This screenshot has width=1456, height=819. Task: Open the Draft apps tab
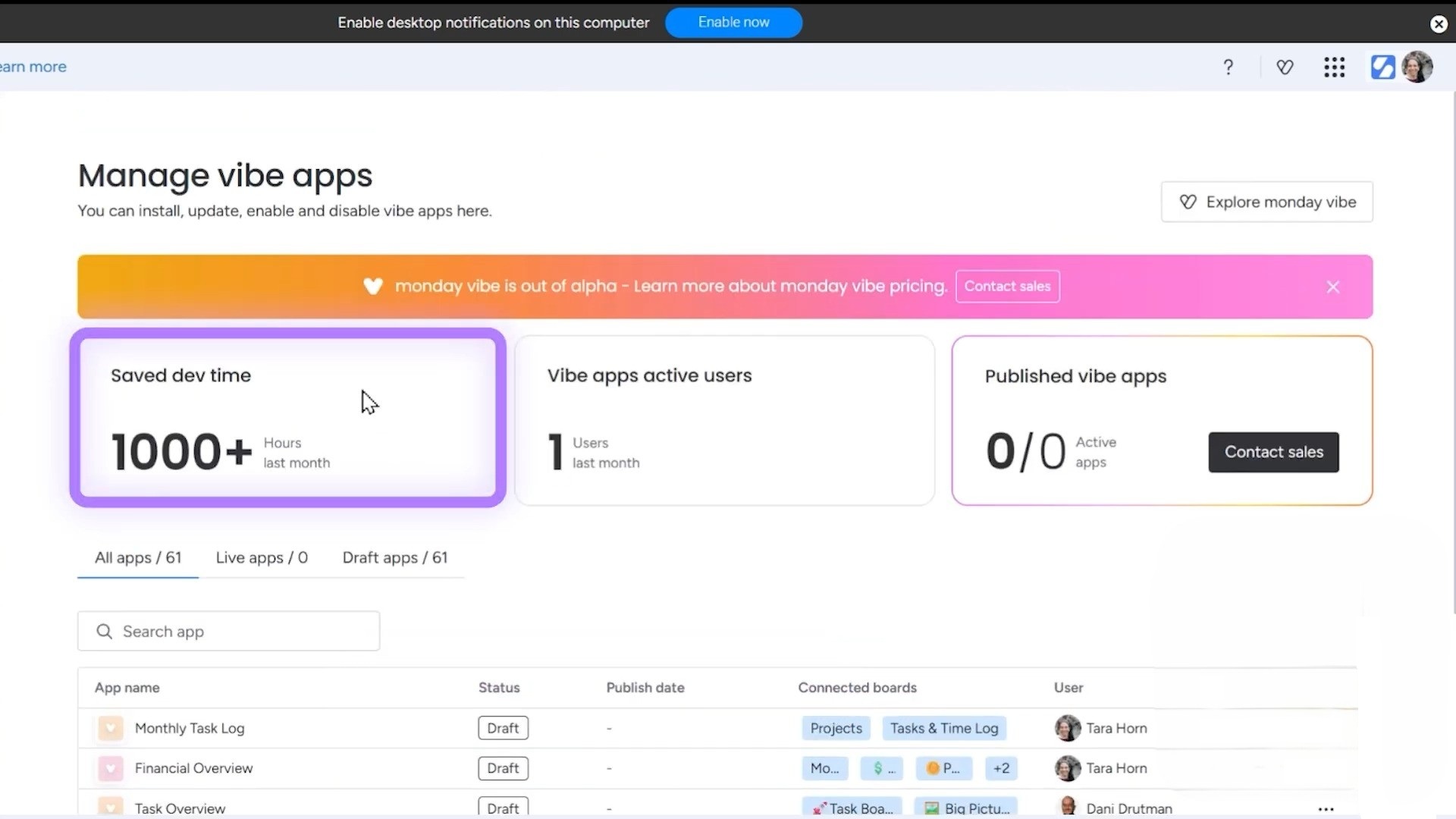pyautogui.click(x=394, y=557)
